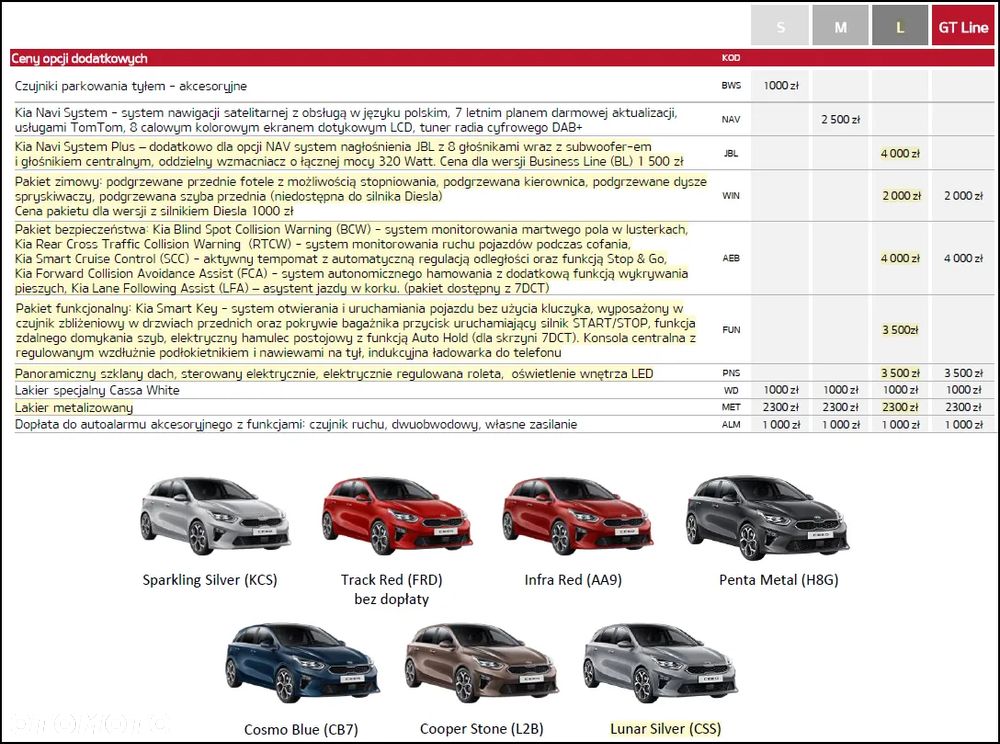The height and width of the screenshot is (744, 1000).
Task: Click the Cooper Stone car image
Action: click(482, 663)
